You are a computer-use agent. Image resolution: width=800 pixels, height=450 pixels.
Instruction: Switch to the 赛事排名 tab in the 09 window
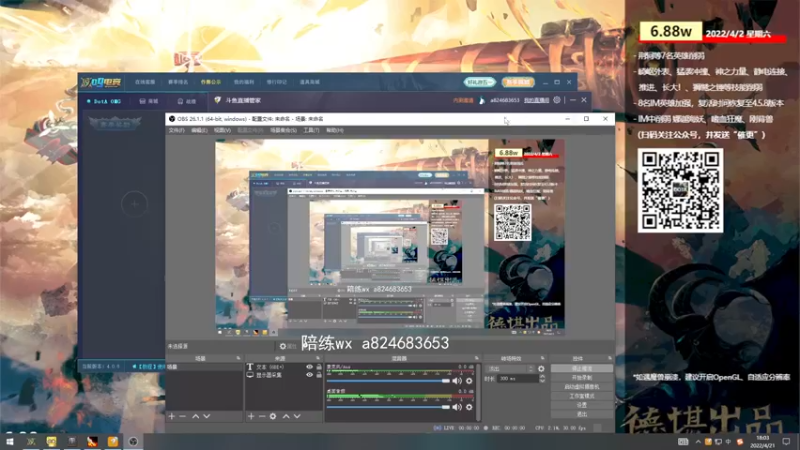[178, 82]
